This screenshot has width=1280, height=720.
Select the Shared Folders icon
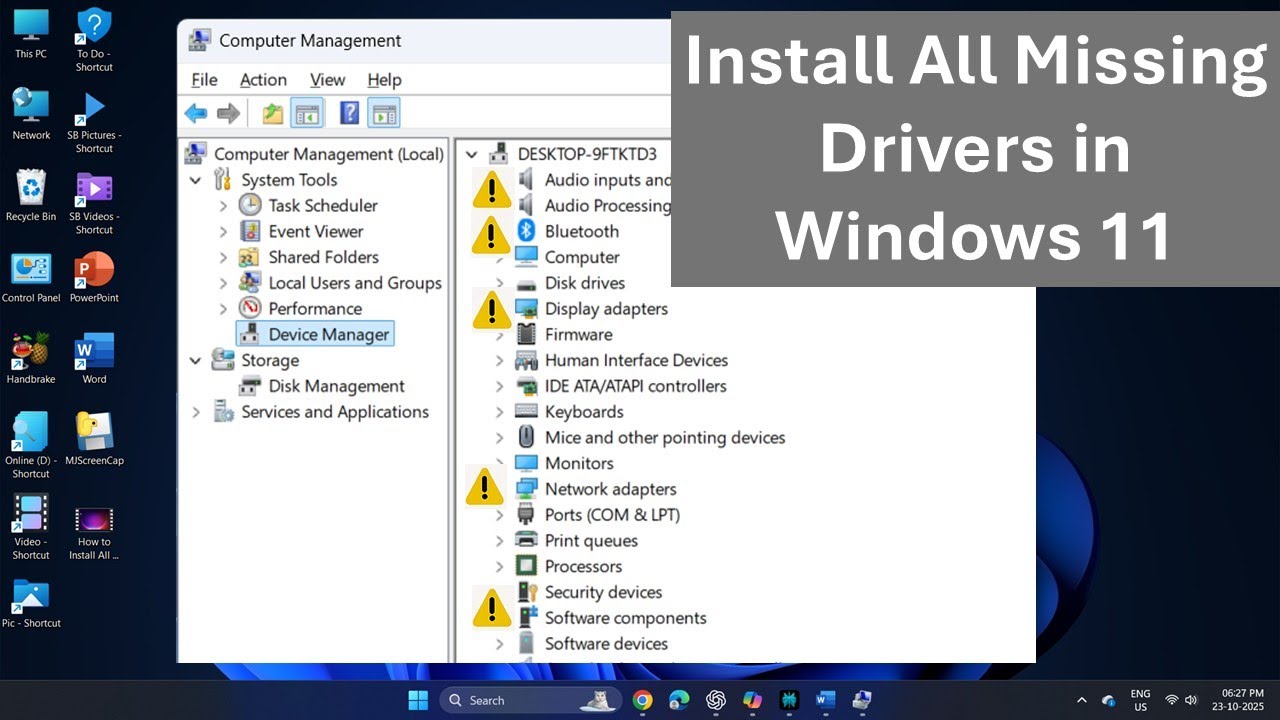250,257
